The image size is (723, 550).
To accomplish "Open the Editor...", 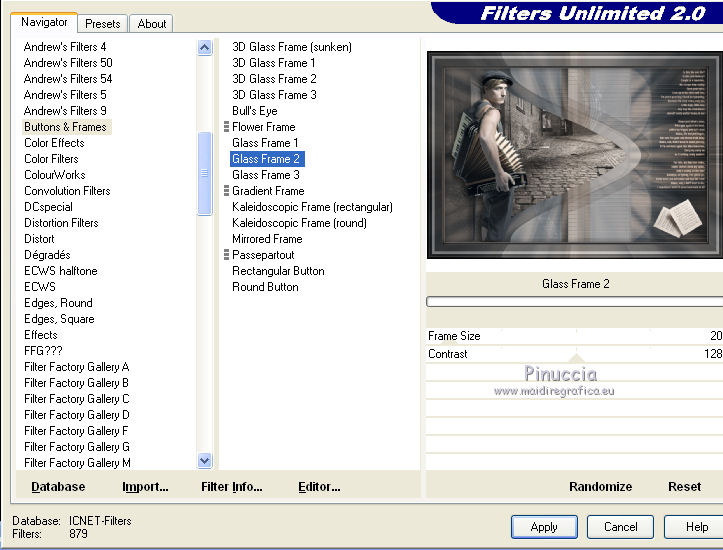I will 319,487.
